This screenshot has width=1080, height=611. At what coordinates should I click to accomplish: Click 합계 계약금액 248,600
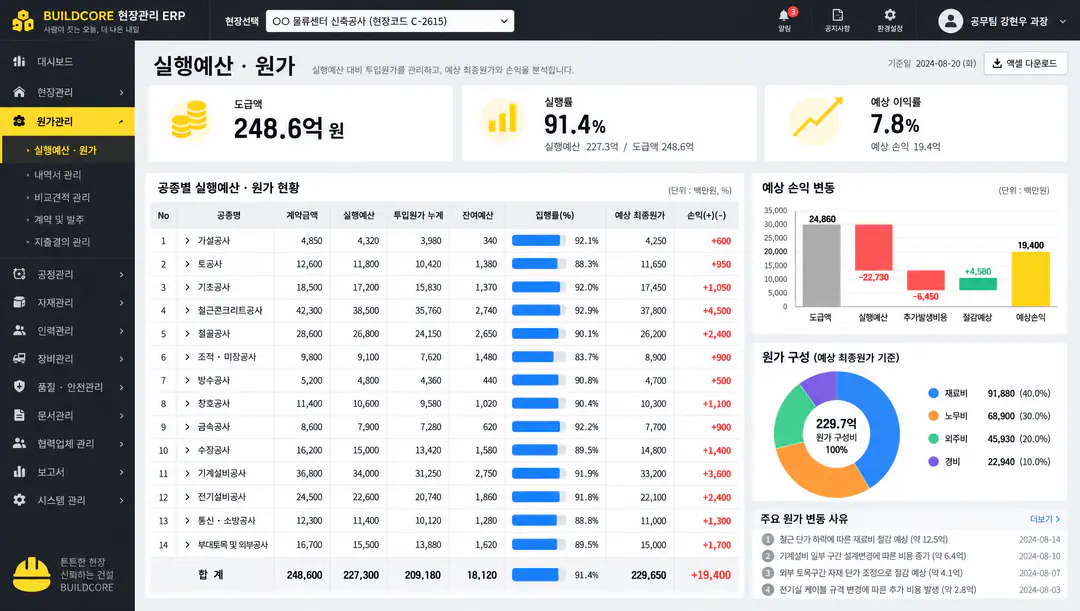click(x=304, y=574)
